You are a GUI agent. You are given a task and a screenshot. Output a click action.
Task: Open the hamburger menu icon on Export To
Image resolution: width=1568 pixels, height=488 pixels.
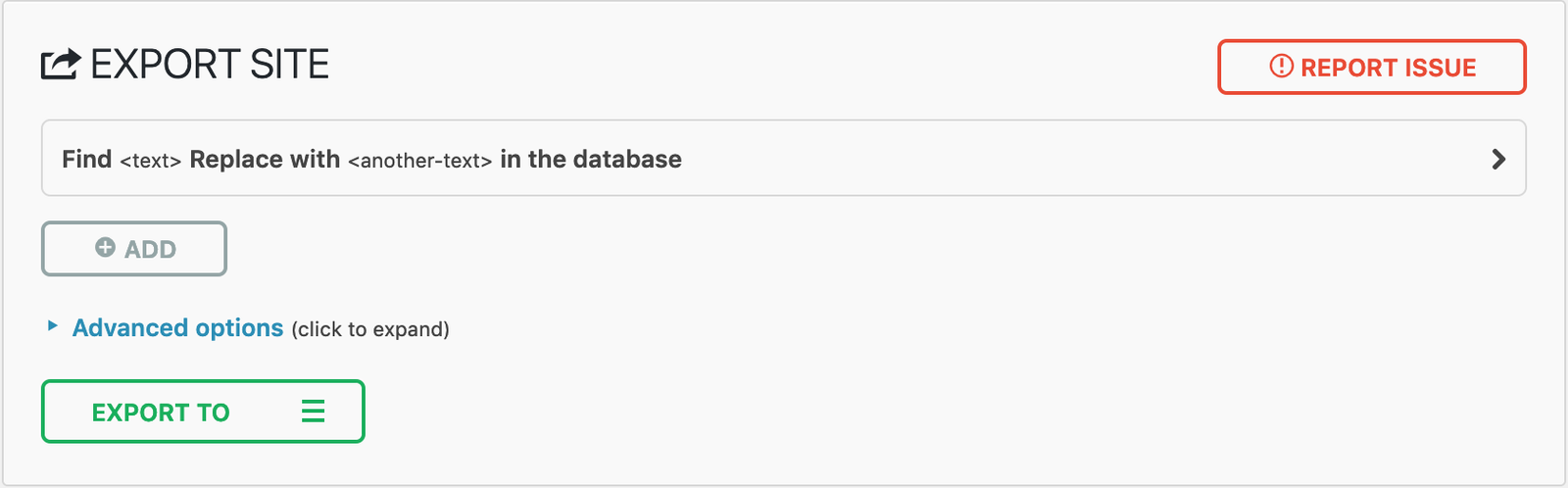[x=313, y=412]
